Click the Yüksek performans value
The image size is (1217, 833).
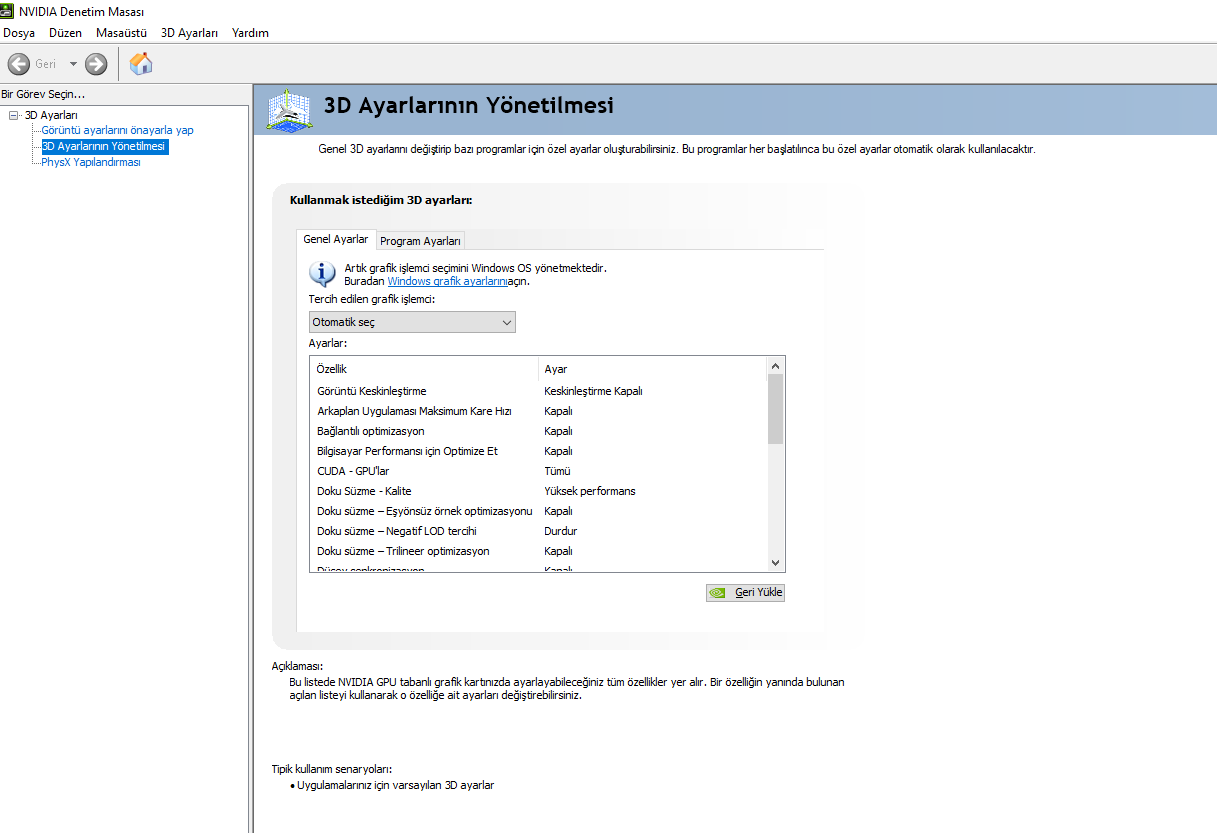pyautogui.click(x=590, y=491)
